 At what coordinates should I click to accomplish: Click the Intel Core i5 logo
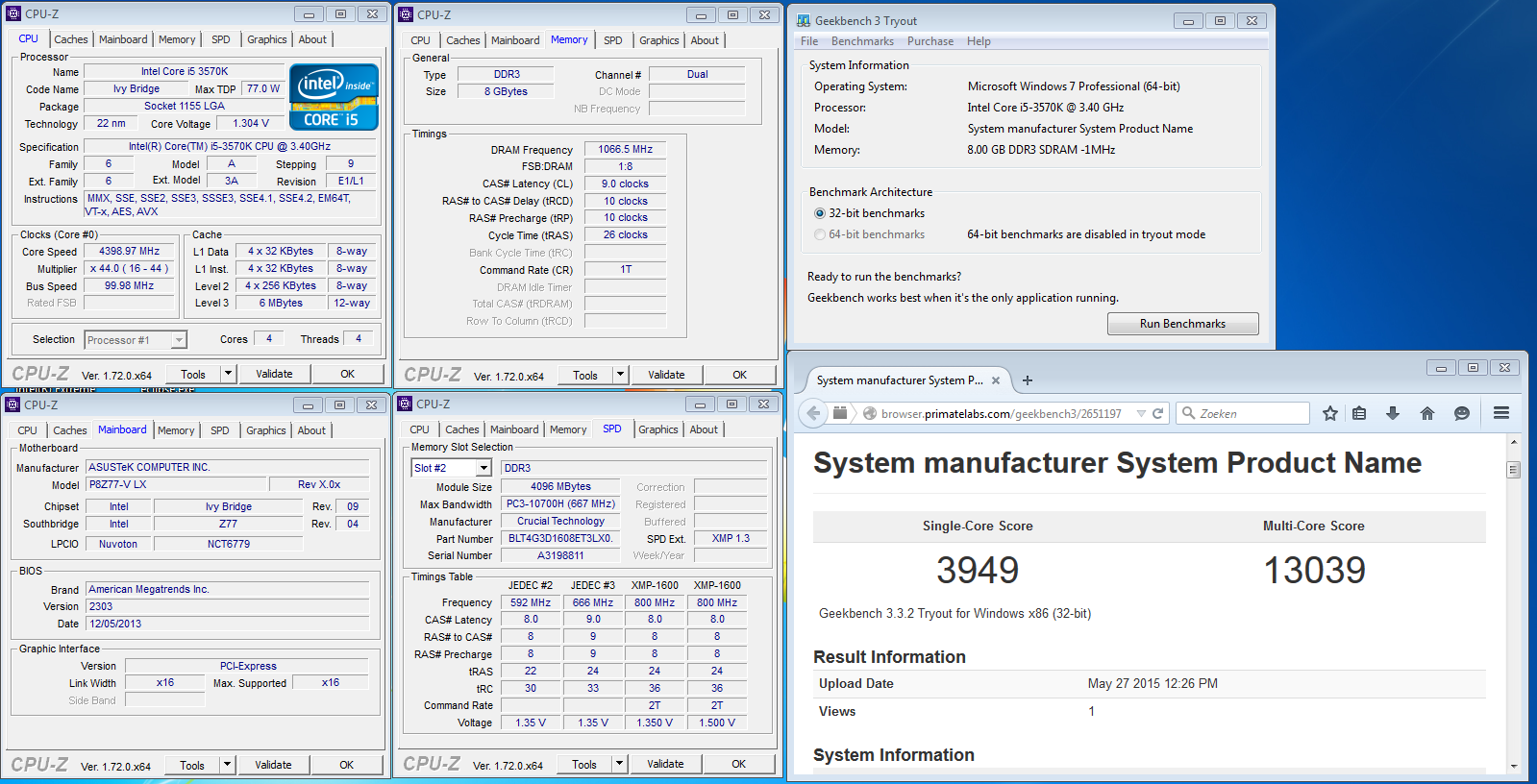point(334,97)
